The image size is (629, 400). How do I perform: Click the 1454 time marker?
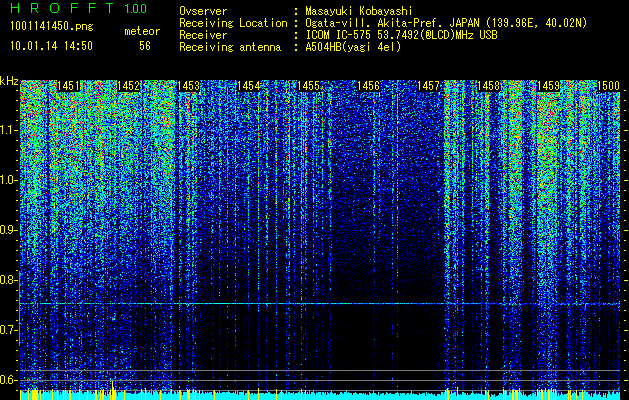tap(248, 86)
